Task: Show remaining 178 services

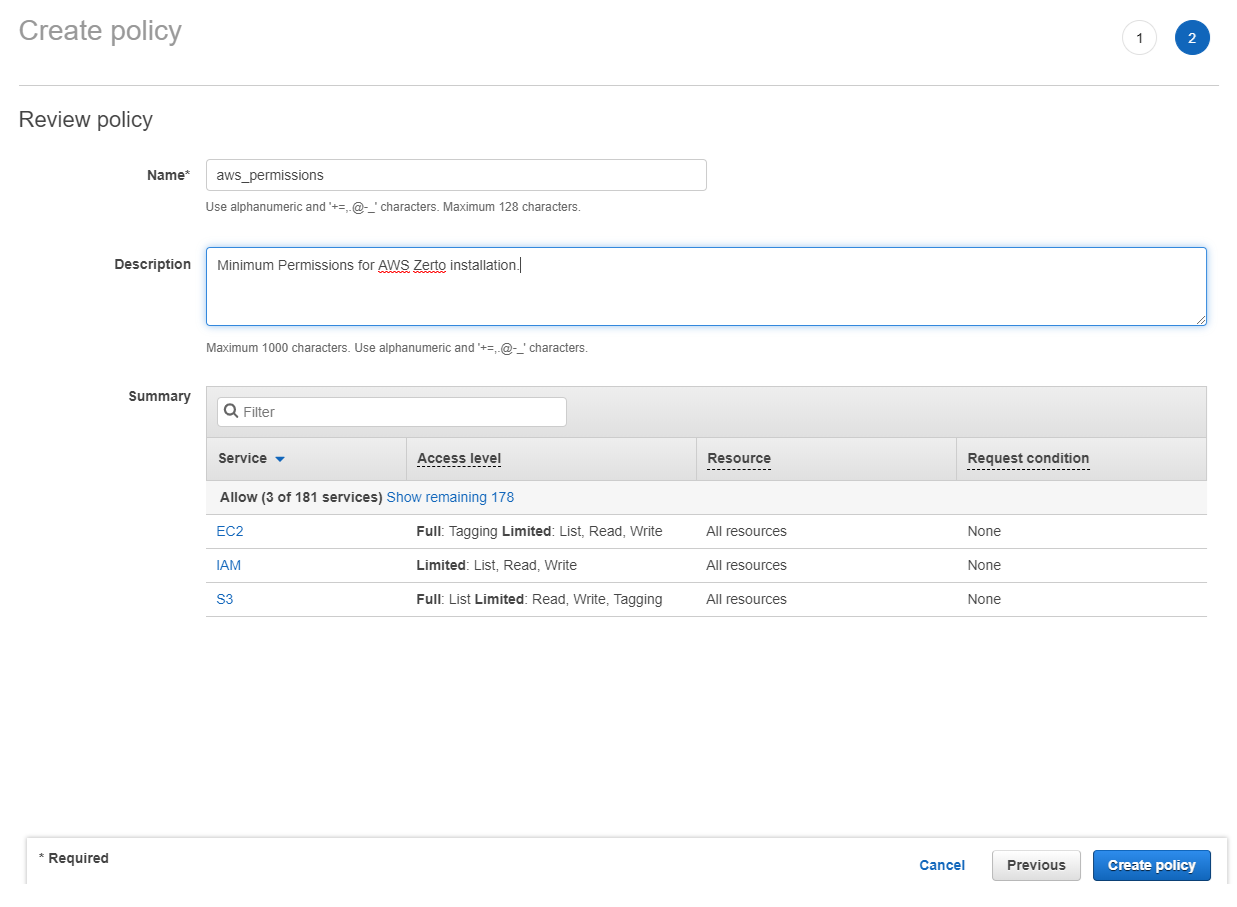Action: 450,497
